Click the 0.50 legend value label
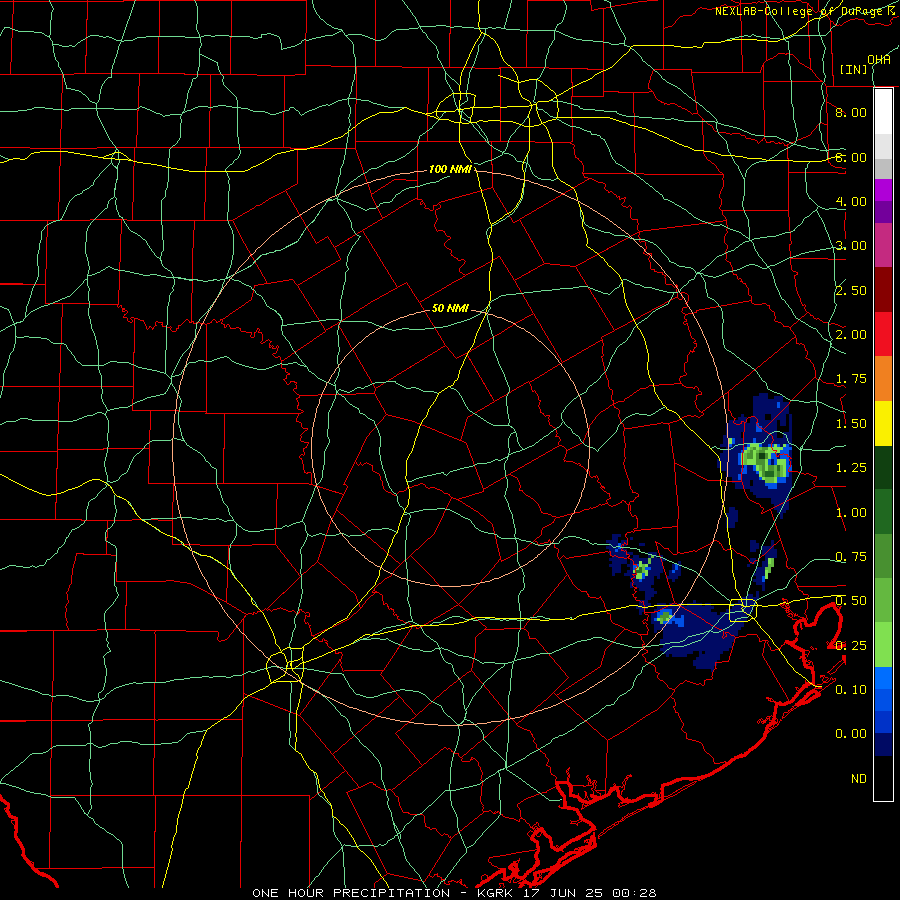 point(851,601)
